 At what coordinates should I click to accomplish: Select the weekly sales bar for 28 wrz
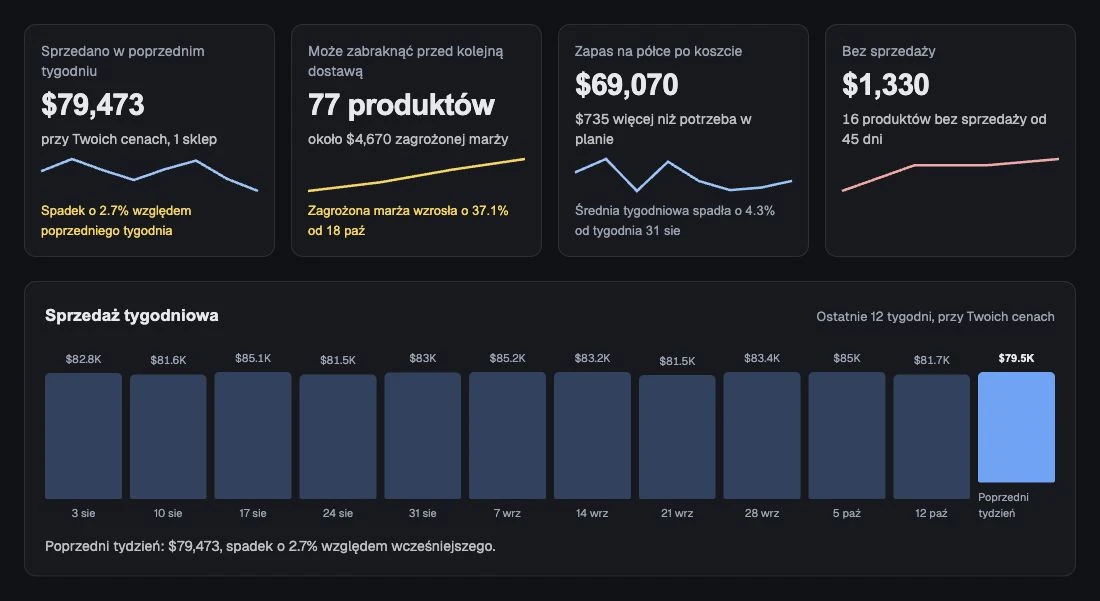pos(763,435)
